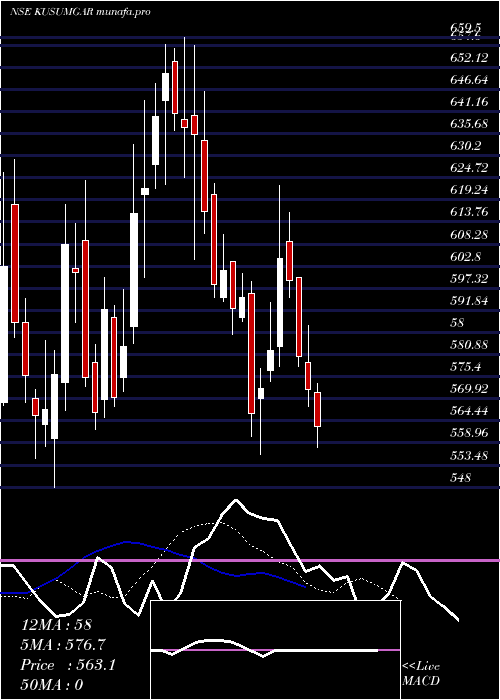Click the 558.96 price axis label
Screen dimensions: 500x700
click(470, 433)
